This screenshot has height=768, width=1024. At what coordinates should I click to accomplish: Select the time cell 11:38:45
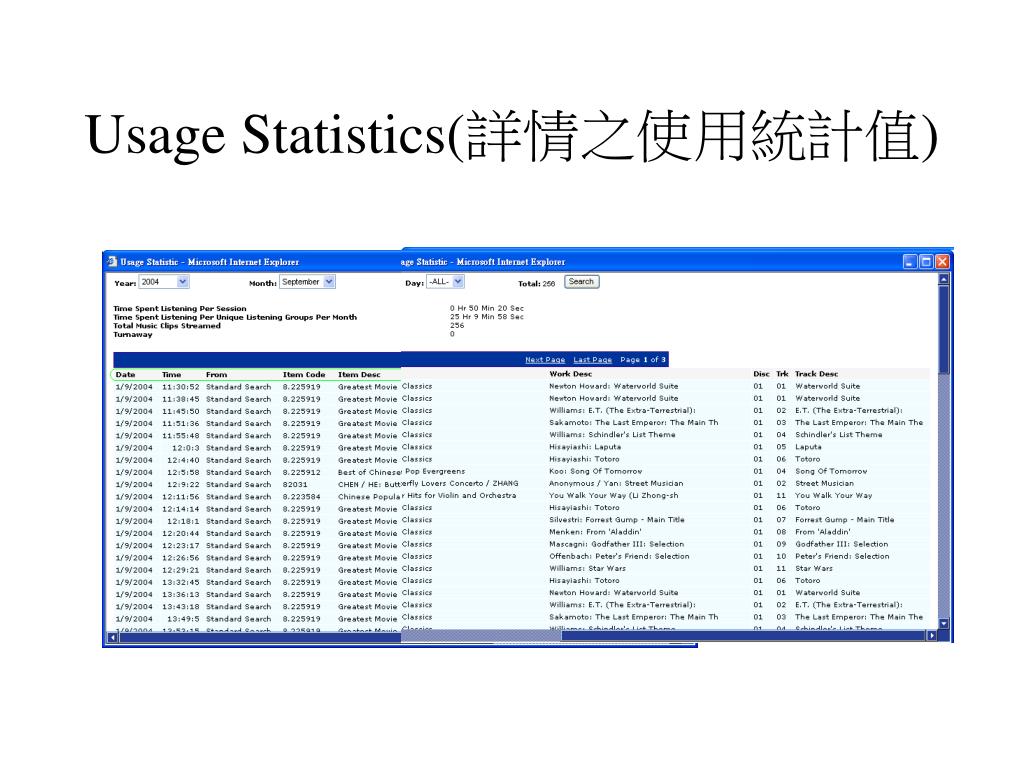[x=180, y=399]
